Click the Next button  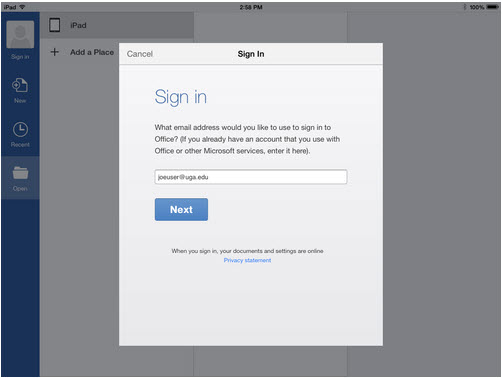[x=181, y=209]
